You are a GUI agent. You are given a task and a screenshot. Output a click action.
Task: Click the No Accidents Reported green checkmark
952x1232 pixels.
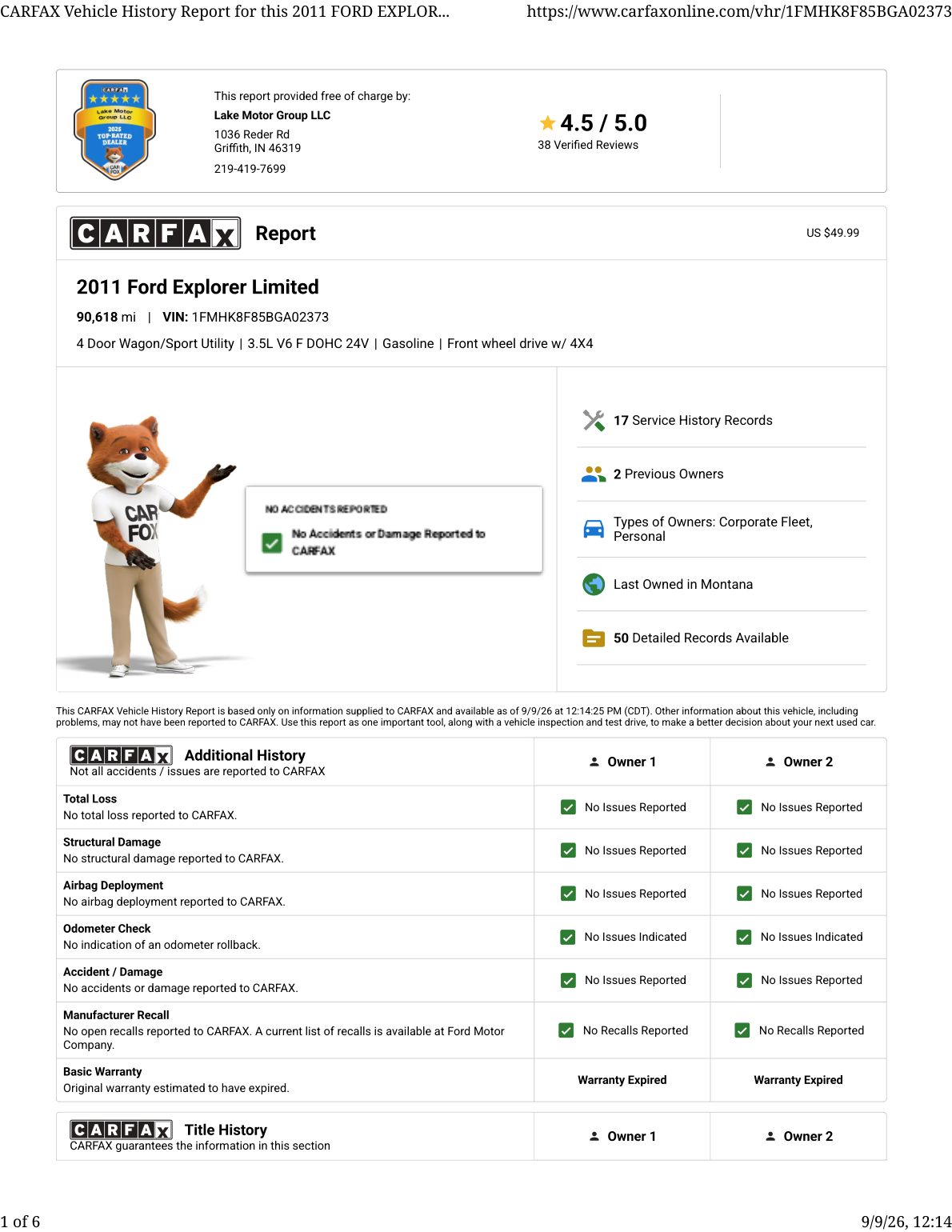272,543
